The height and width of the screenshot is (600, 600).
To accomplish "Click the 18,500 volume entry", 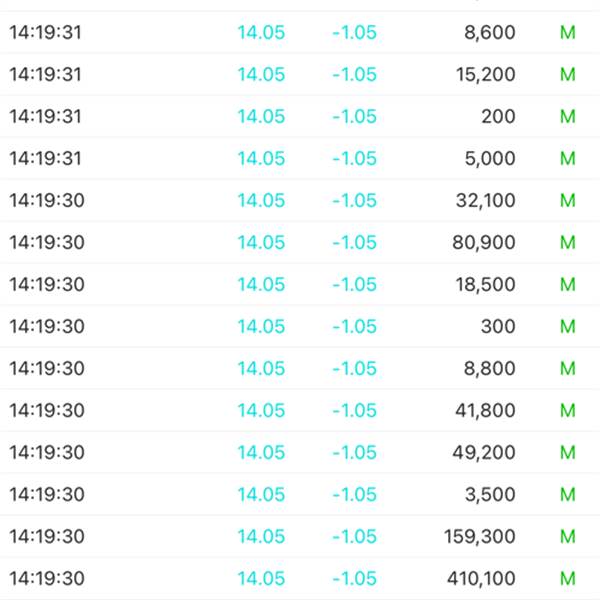I will click(x=487, y=284).
